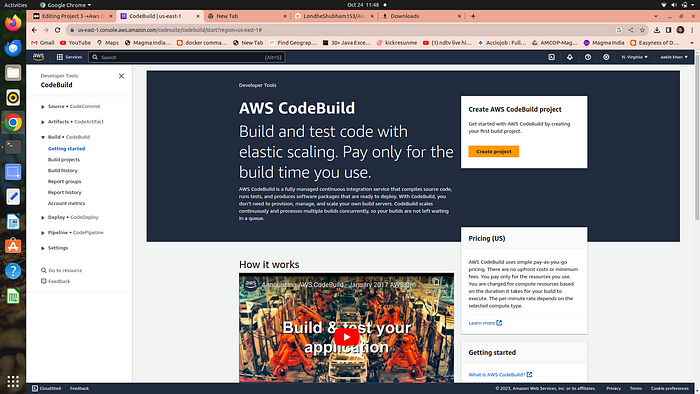Expand the Deploy CodeDeploy section
The image size is (700, 394).
pos(43,217)
